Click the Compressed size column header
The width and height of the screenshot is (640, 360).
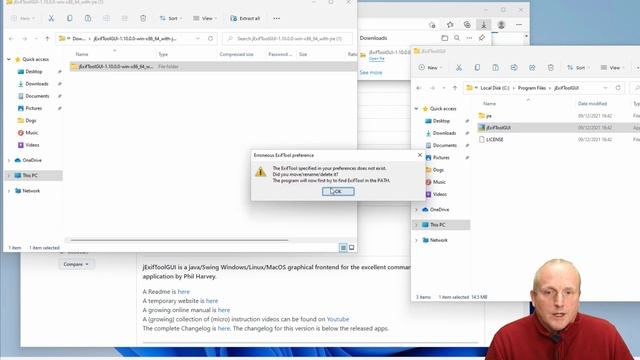click(x=236, y=54)
